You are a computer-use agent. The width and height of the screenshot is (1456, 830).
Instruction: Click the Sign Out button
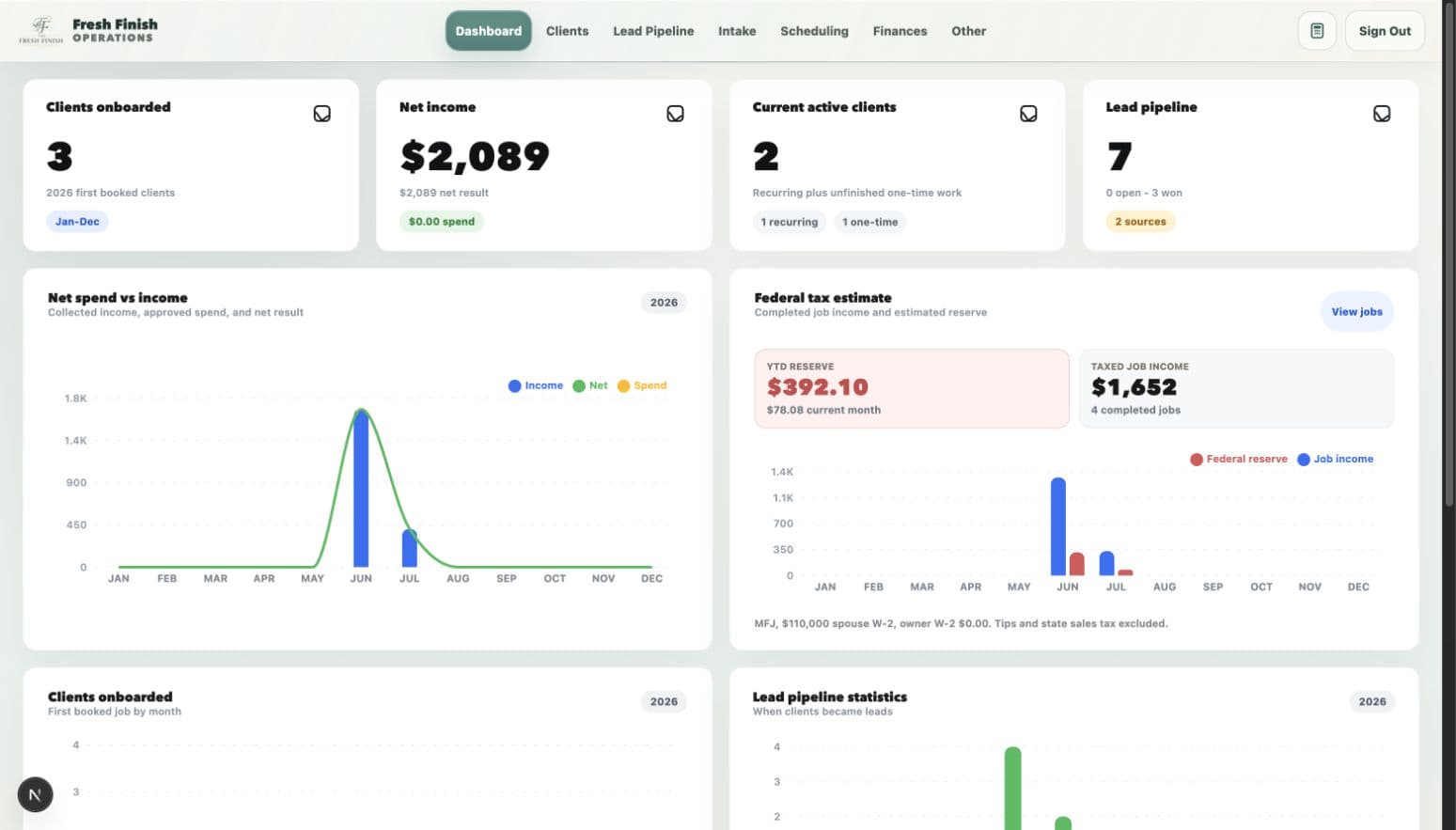coord(1385,31)
